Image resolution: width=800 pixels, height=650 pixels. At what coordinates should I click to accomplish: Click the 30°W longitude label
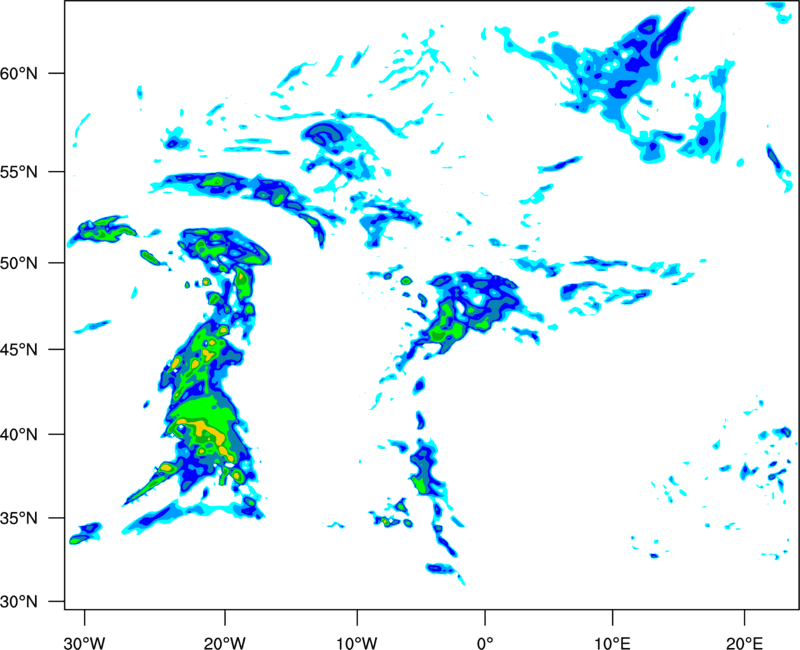pos(84,643)
